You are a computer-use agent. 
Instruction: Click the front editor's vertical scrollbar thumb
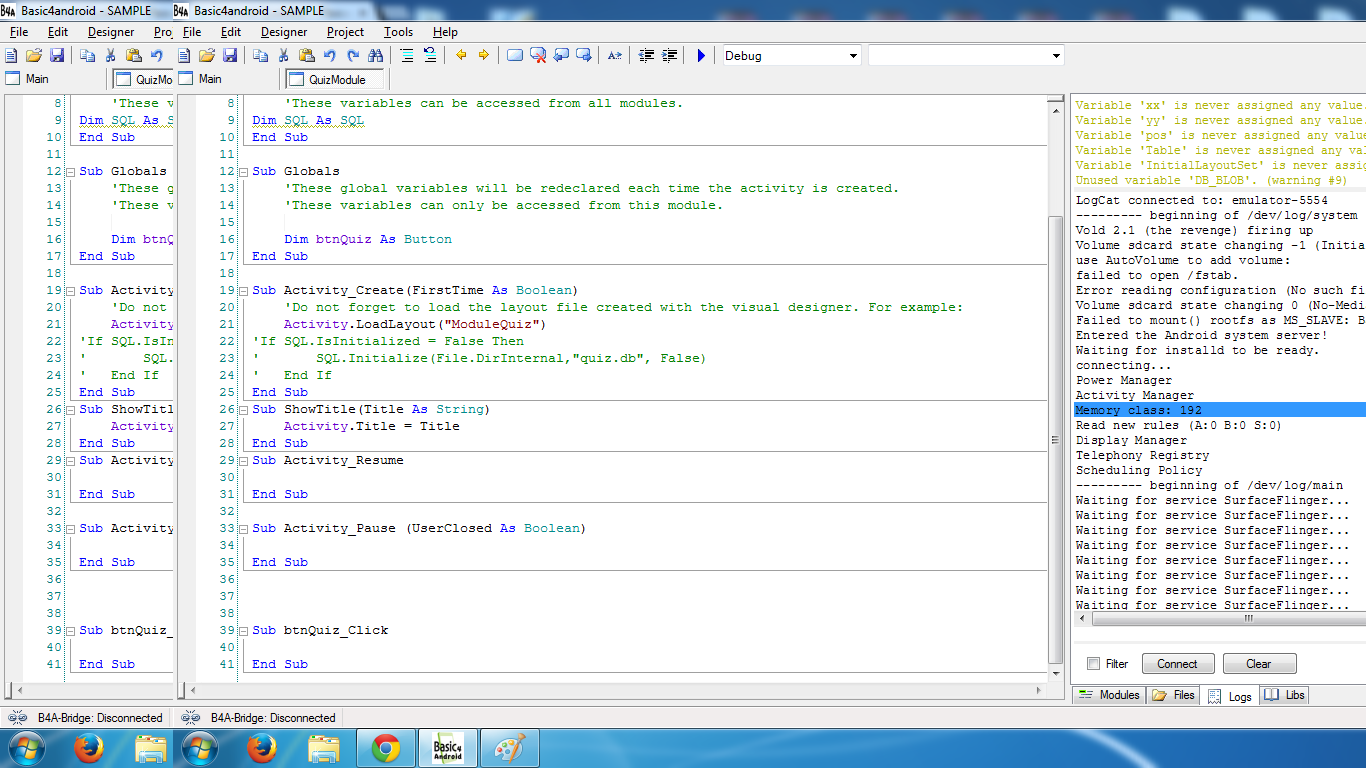1055,441
